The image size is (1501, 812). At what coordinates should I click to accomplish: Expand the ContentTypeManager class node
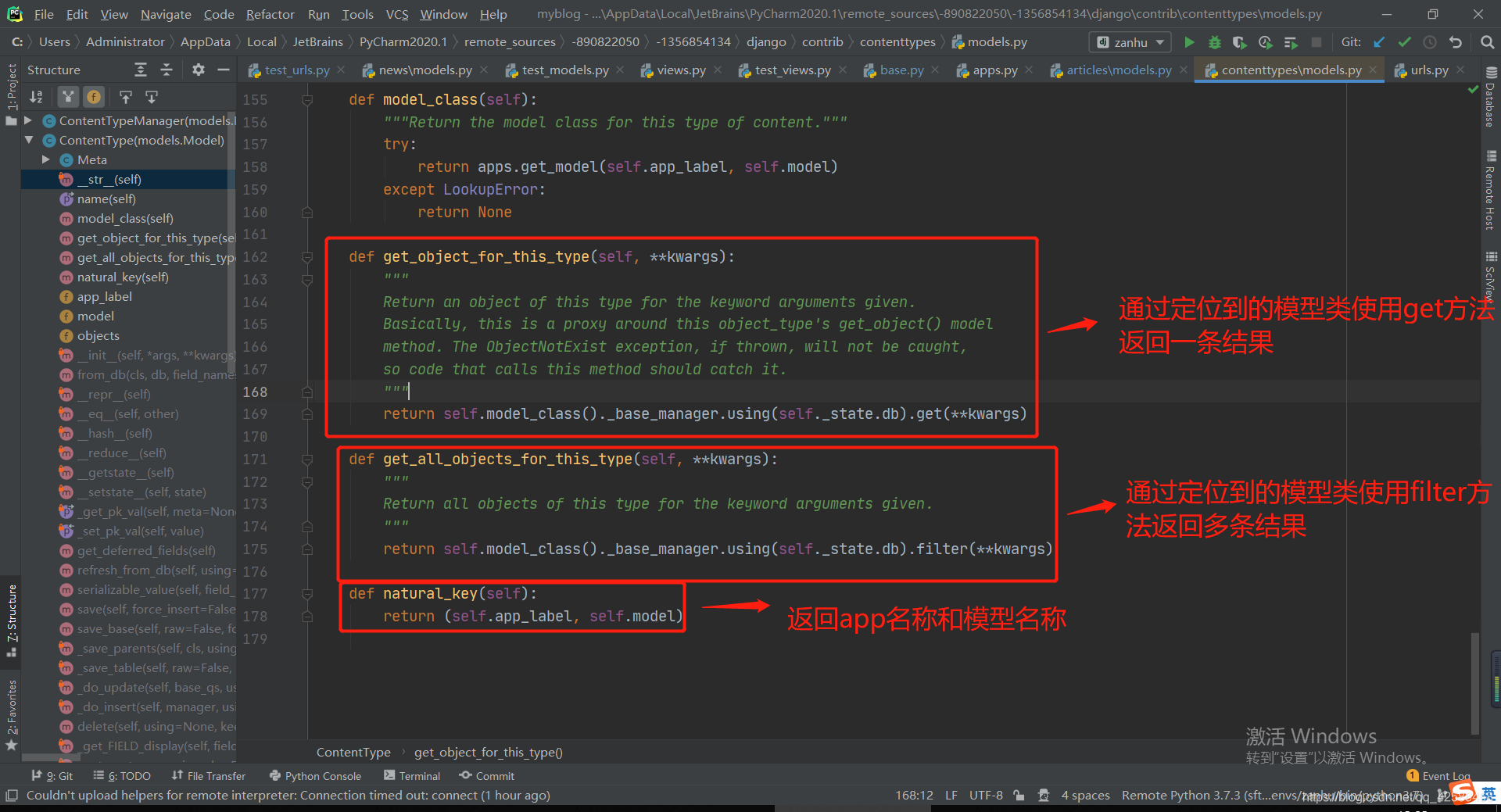(28, 120)
